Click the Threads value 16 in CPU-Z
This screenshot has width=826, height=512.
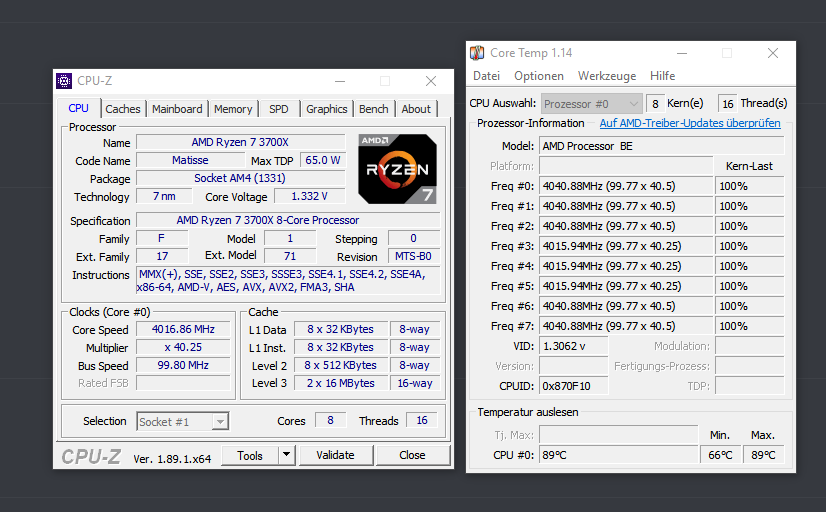tap(421, 420)
